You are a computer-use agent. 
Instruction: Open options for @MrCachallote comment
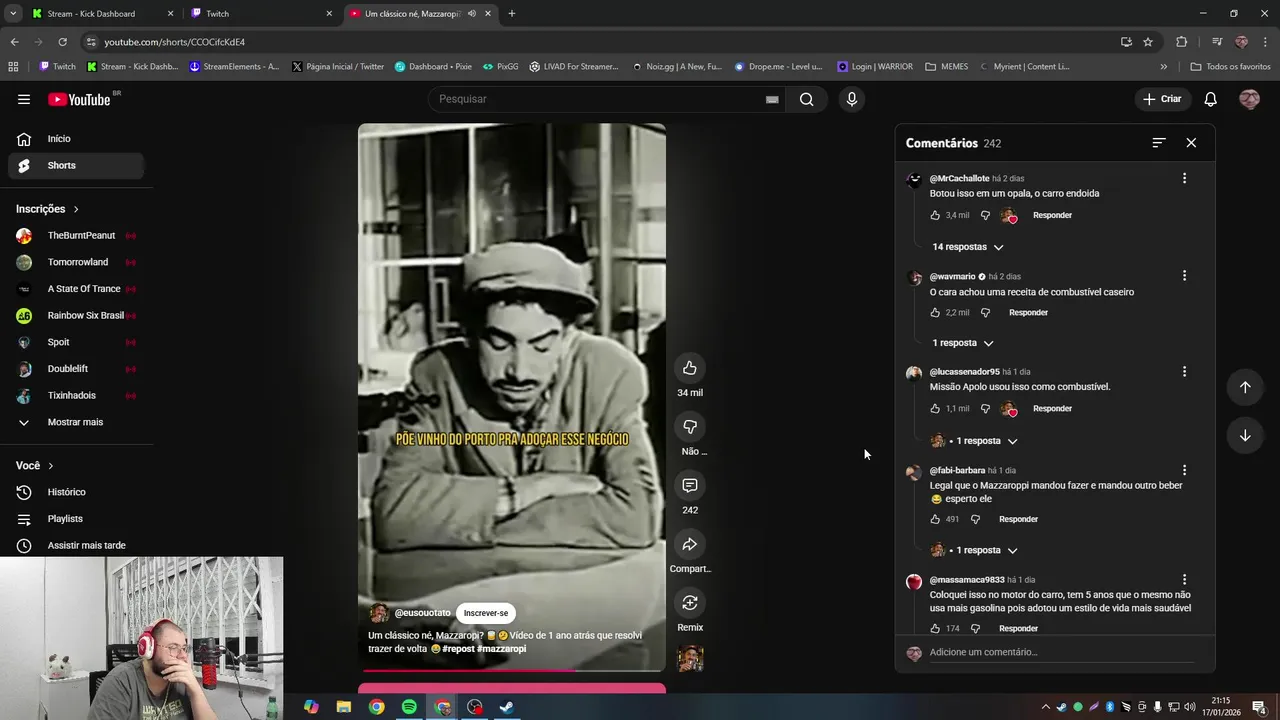[1184, 178]
